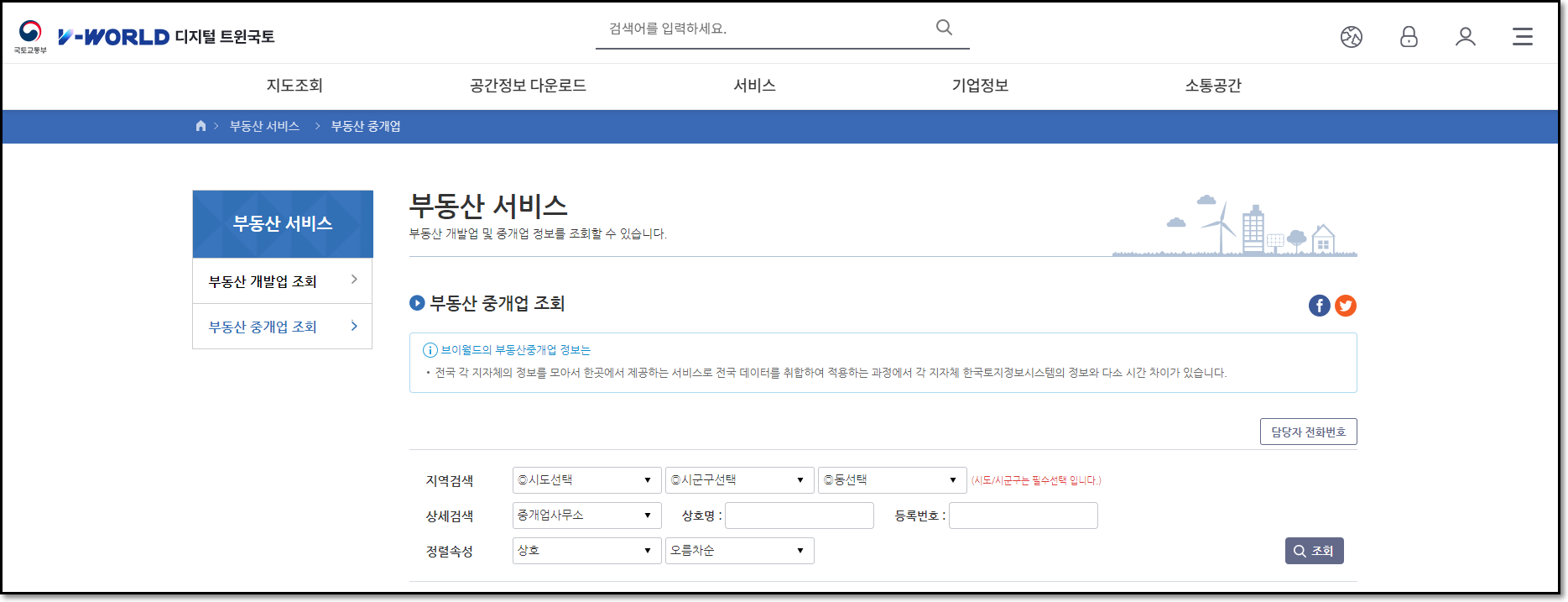Open the 상호 sort attribute dropdown
1568x602 pixels.
[x=586, y=551]
